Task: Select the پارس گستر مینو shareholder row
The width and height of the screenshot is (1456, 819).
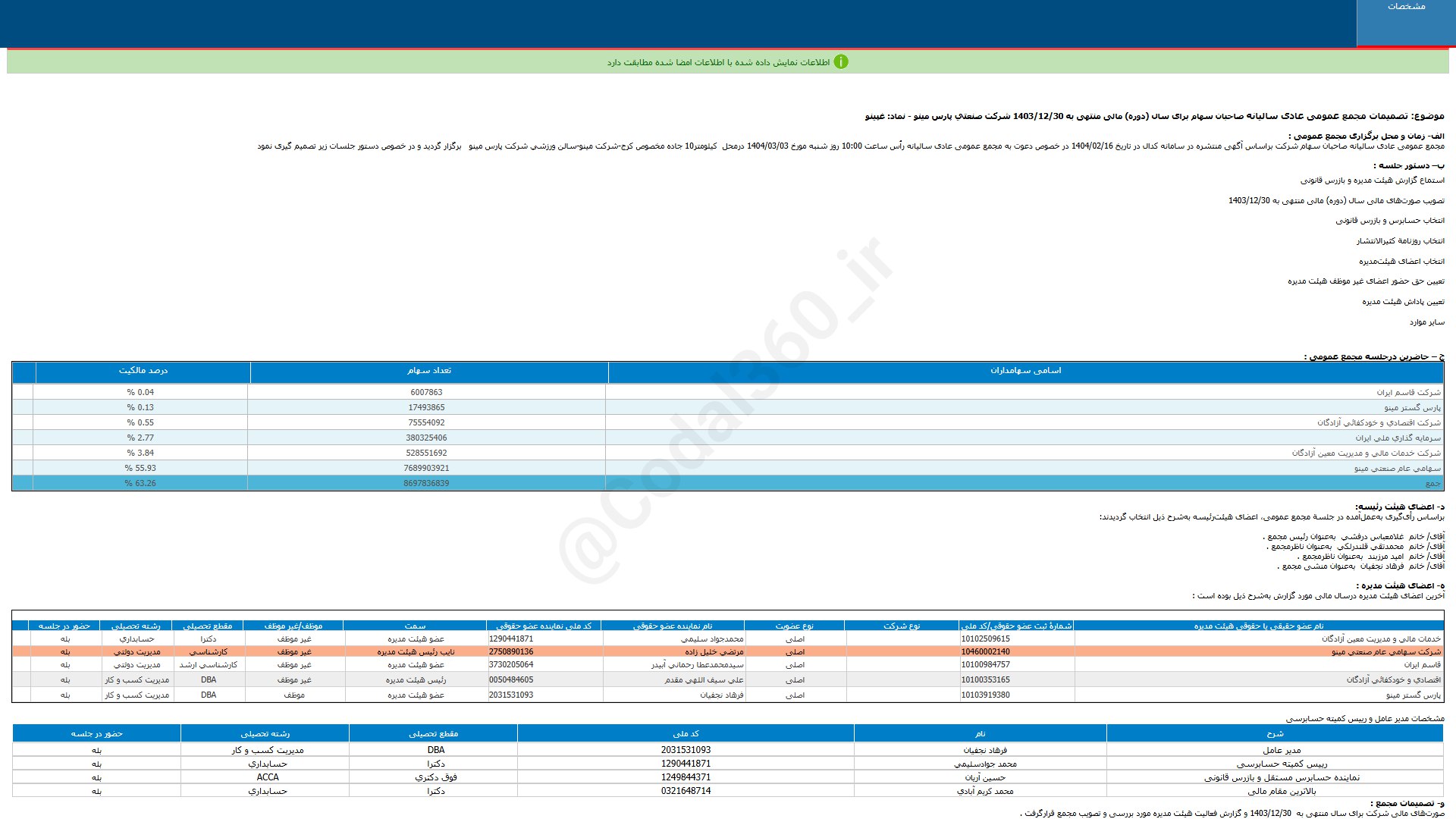Action: pos(1412,408)
